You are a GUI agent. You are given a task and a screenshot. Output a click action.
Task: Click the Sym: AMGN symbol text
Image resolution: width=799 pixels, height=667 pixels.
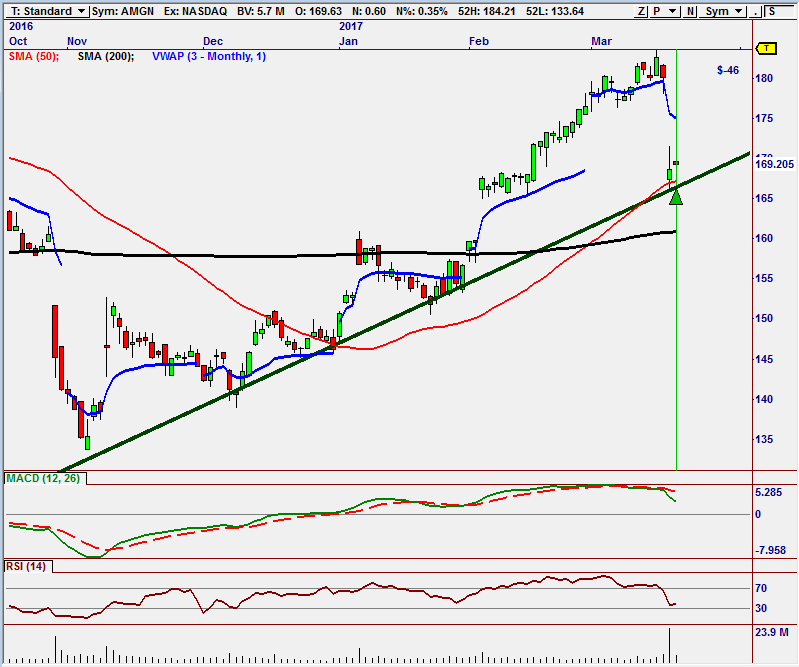[x=123, y=11]
